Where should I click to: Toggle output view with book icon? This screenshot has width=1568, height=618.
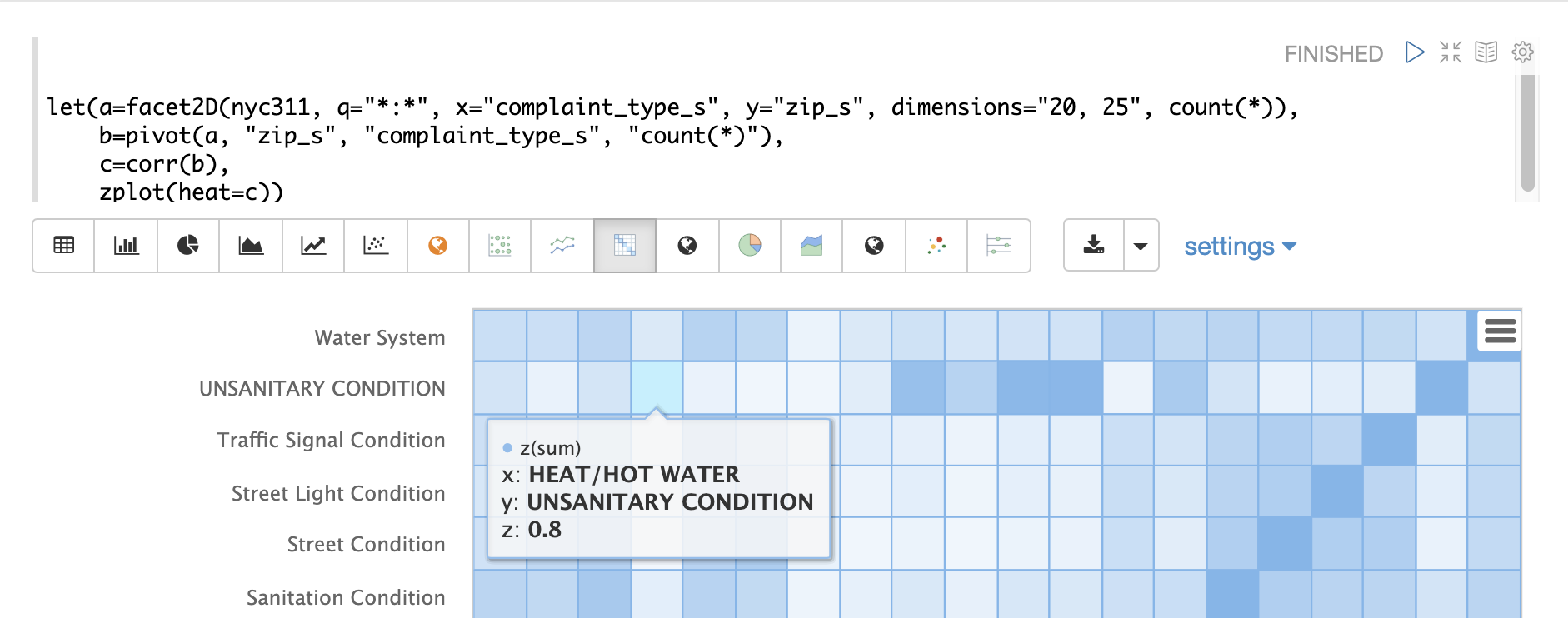point(1486,52)
